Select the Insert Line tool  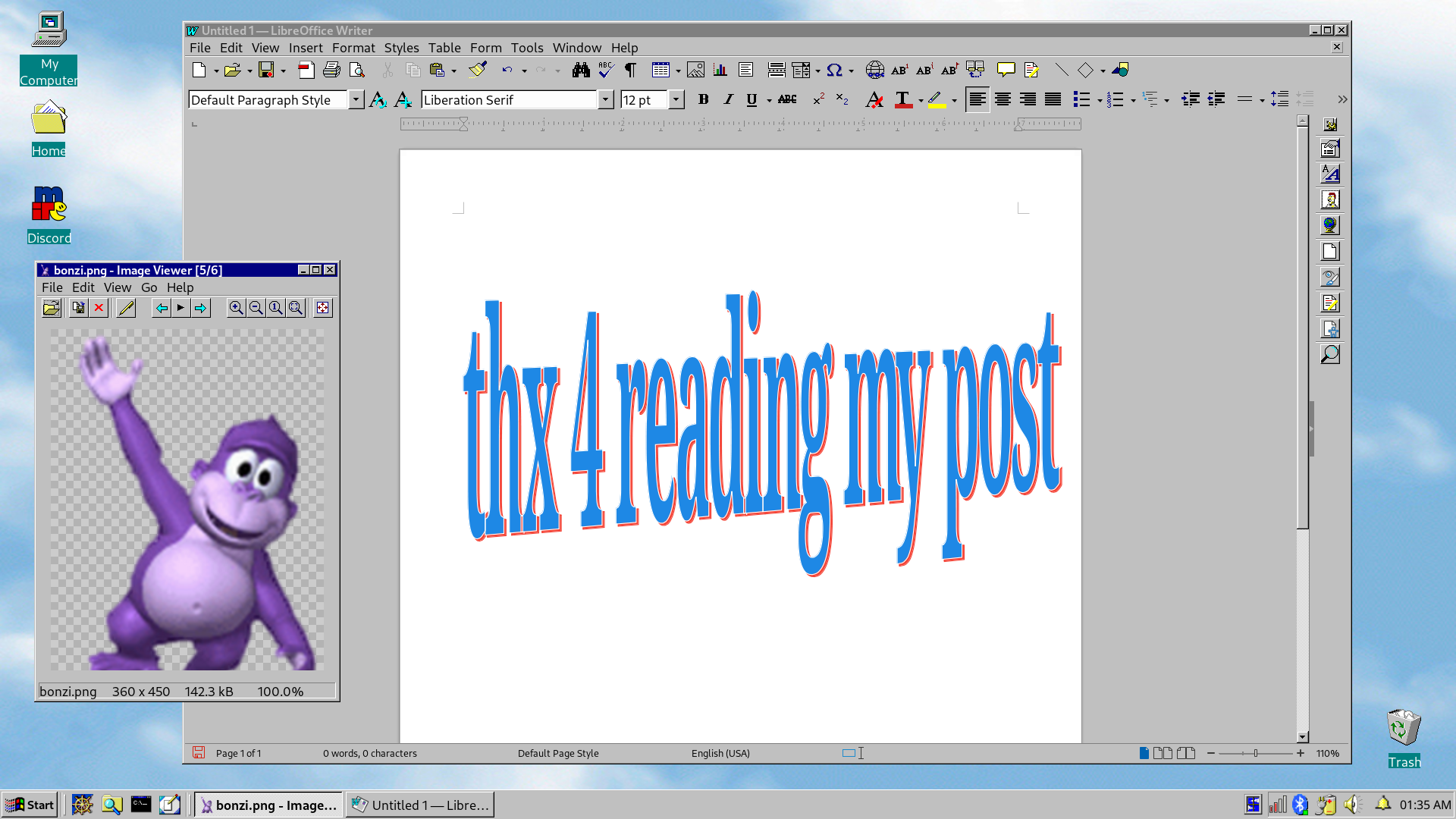tap(1061, 70)
